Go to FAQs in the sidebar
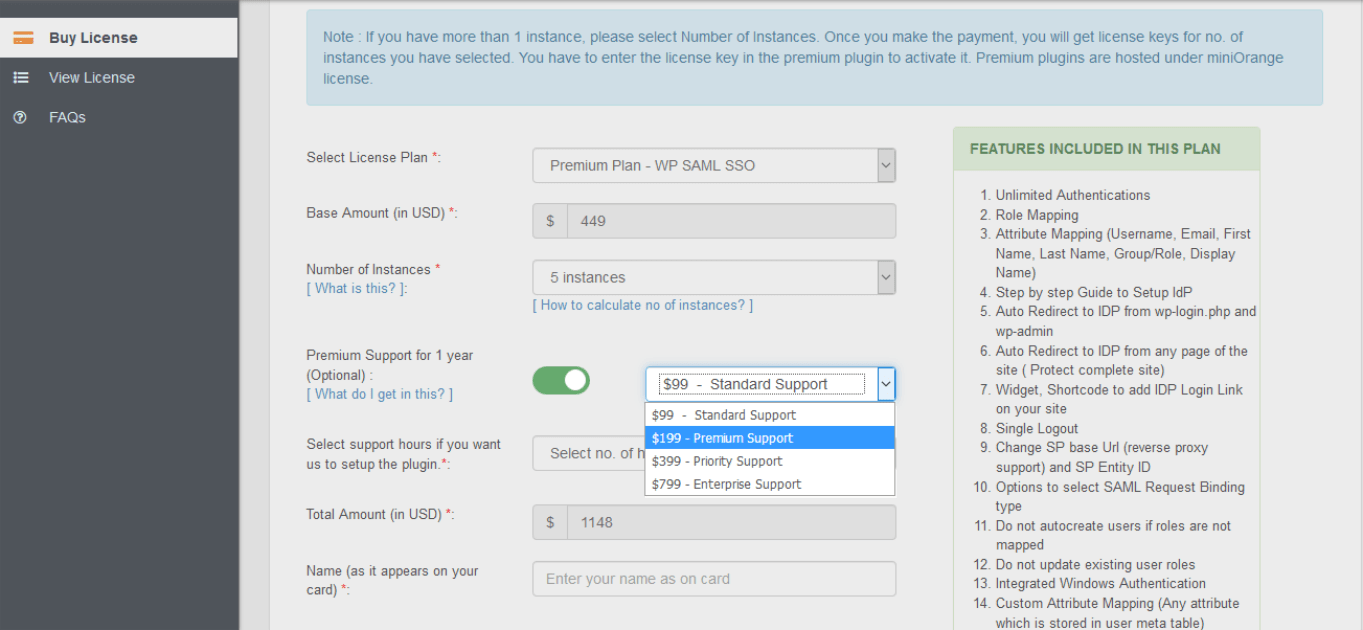Screen dimensions: 1363x630 point(118,117)
